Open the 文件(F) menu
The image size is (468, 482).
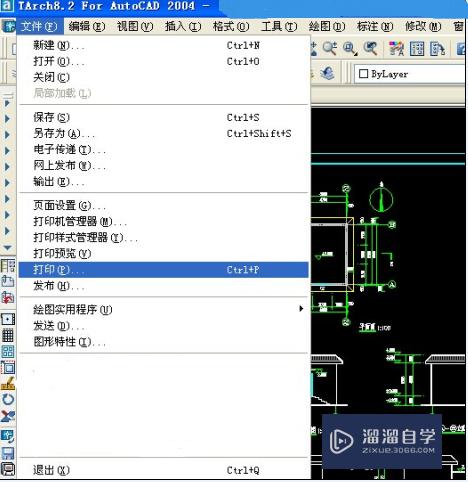(x=39, y=26)
